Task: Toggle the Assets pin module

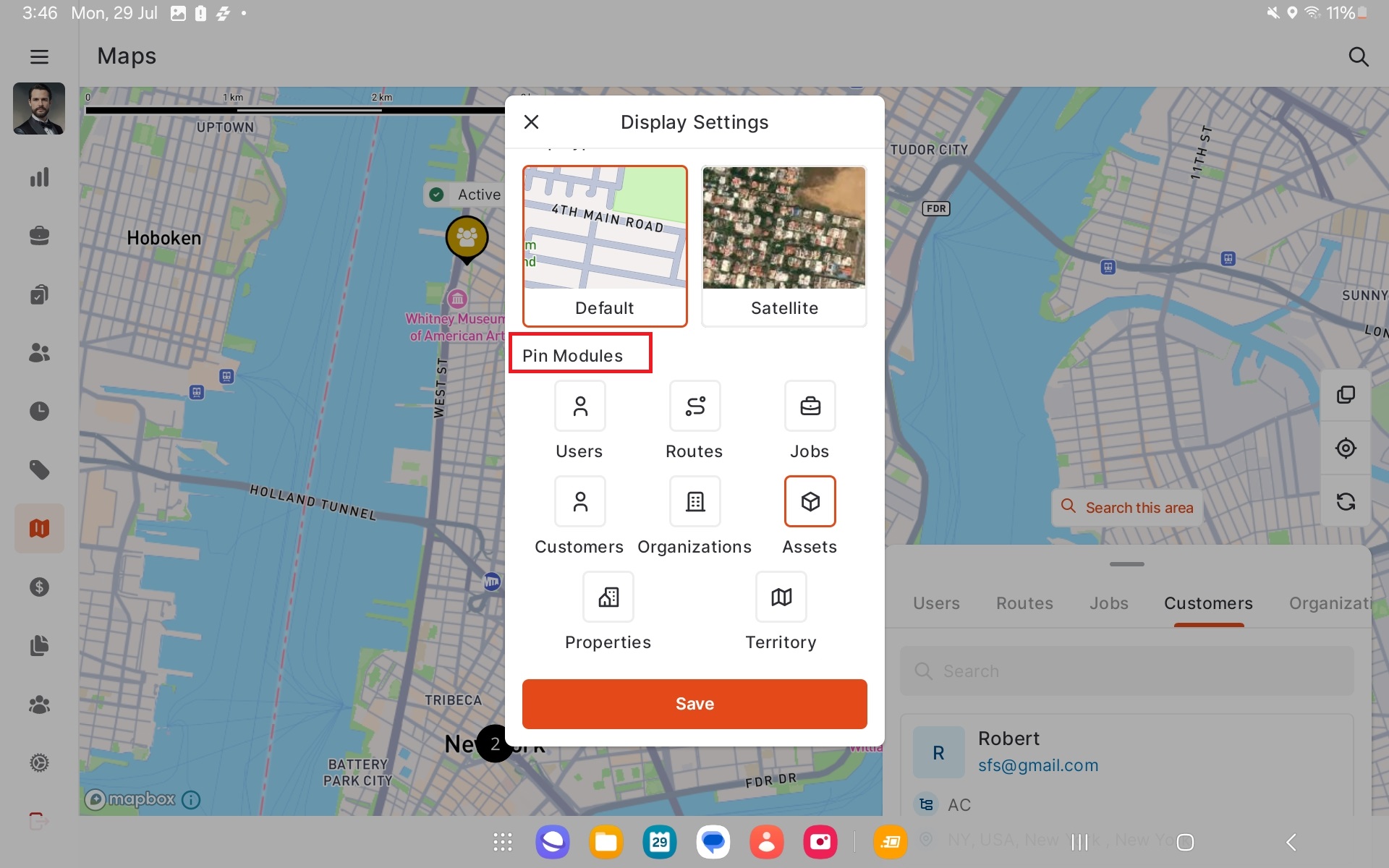Action: [810, 501]
